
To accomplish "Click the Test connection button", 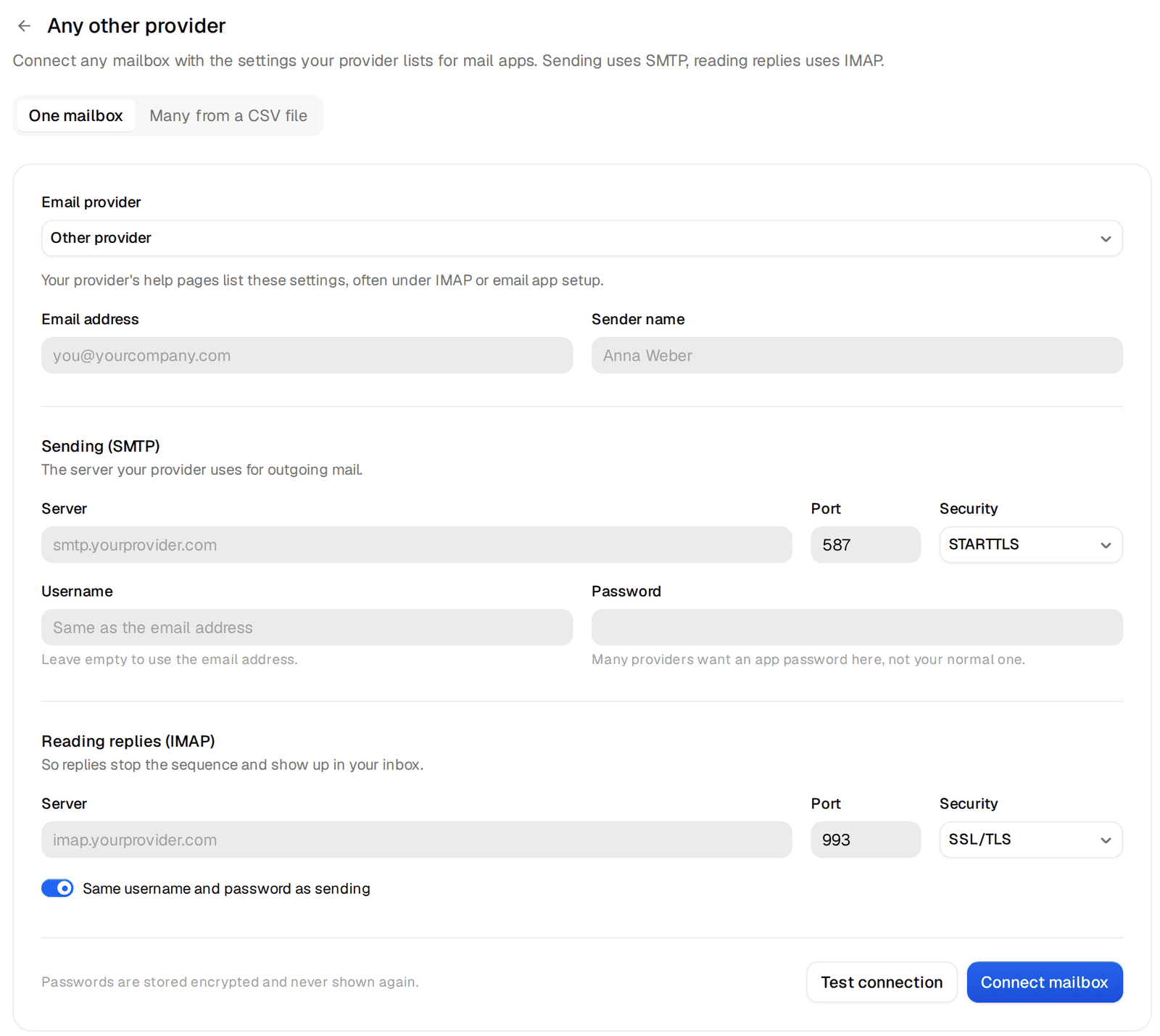I will [x=882, y=982].
